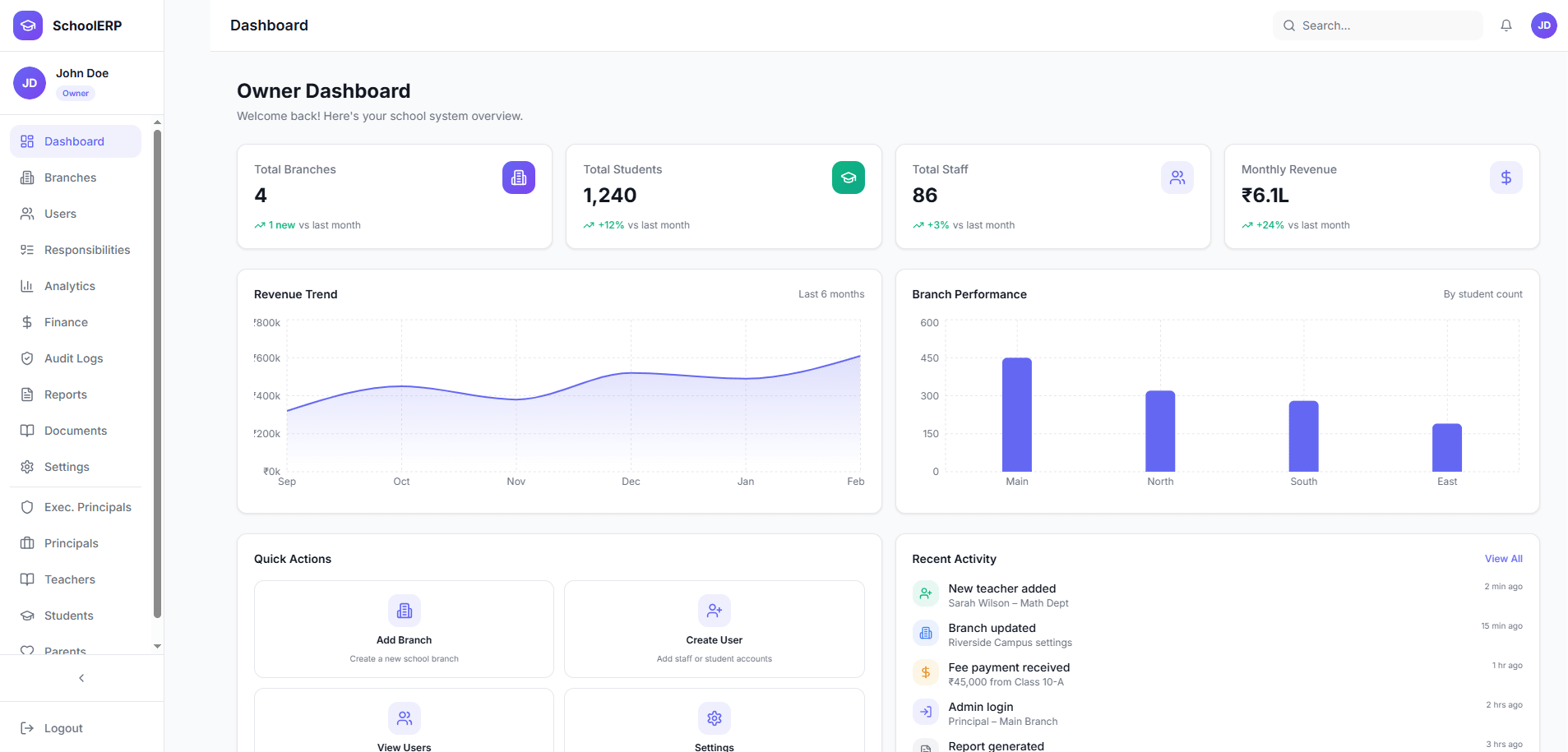Image resolution: width=1568 pixels, height=752 pixels.
Task: Click the sidebar scrollbar thumb
Action: [157, 373]
